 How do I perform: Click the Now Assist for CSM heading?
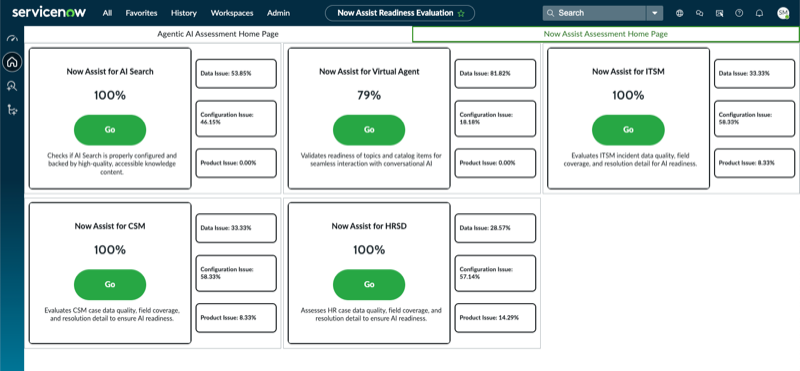point(110,226)
